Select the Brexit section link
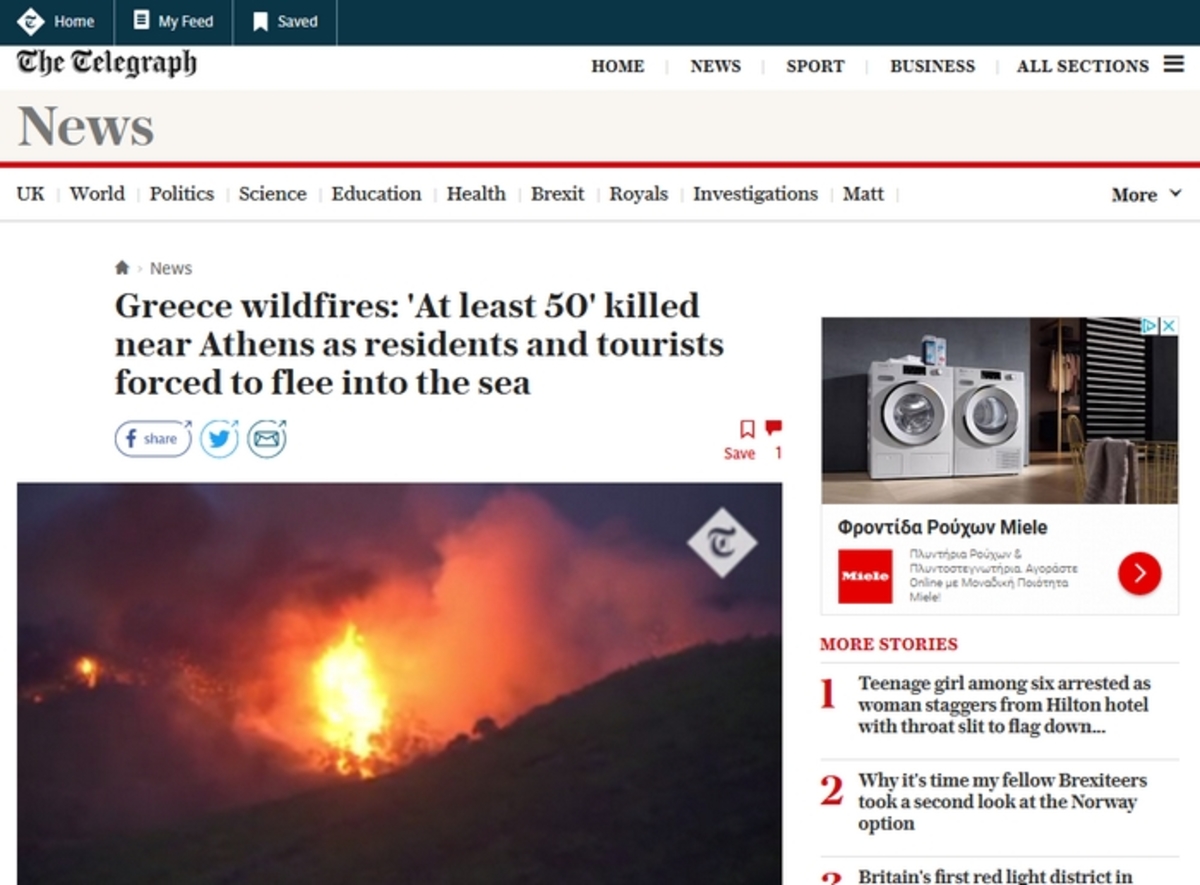Viewport: 1200px width, 885px height. coord(557,194)
